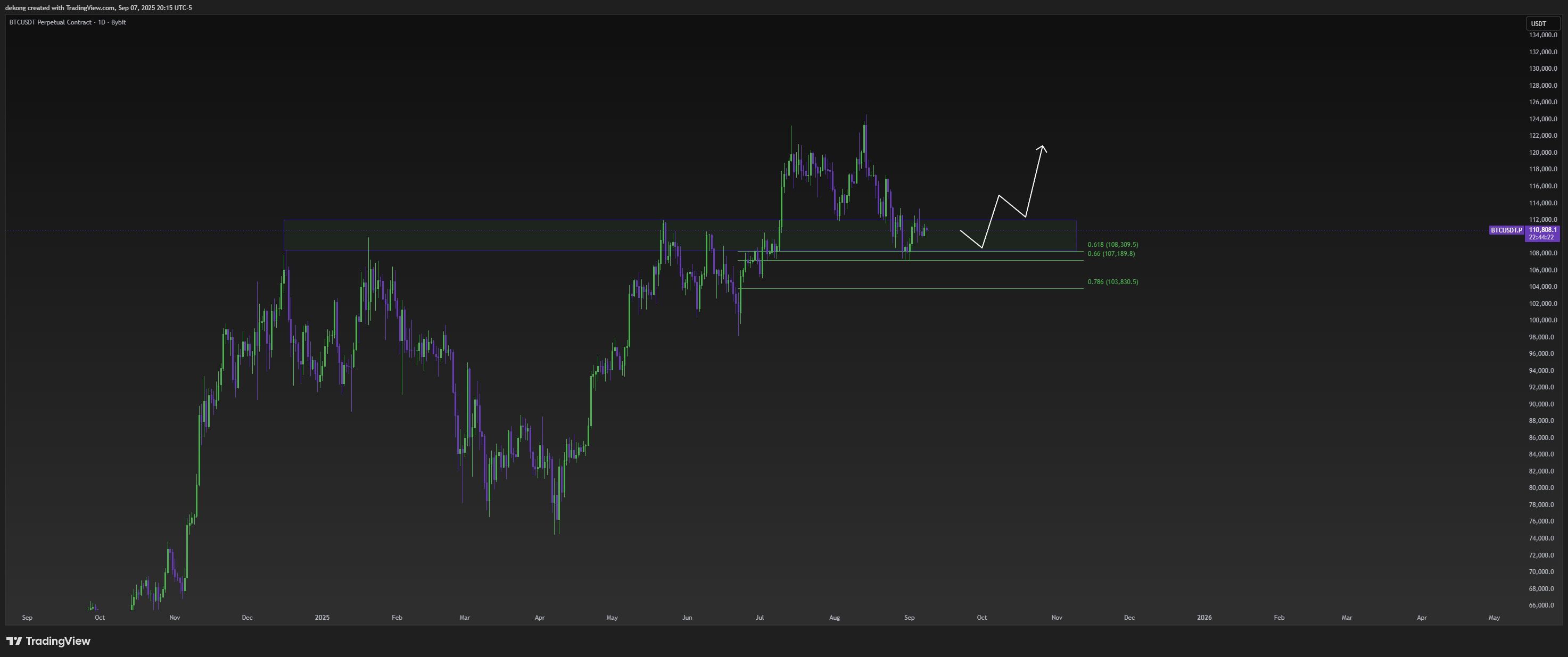Click the 102,000.0 price axis label

click(1543, 304)
